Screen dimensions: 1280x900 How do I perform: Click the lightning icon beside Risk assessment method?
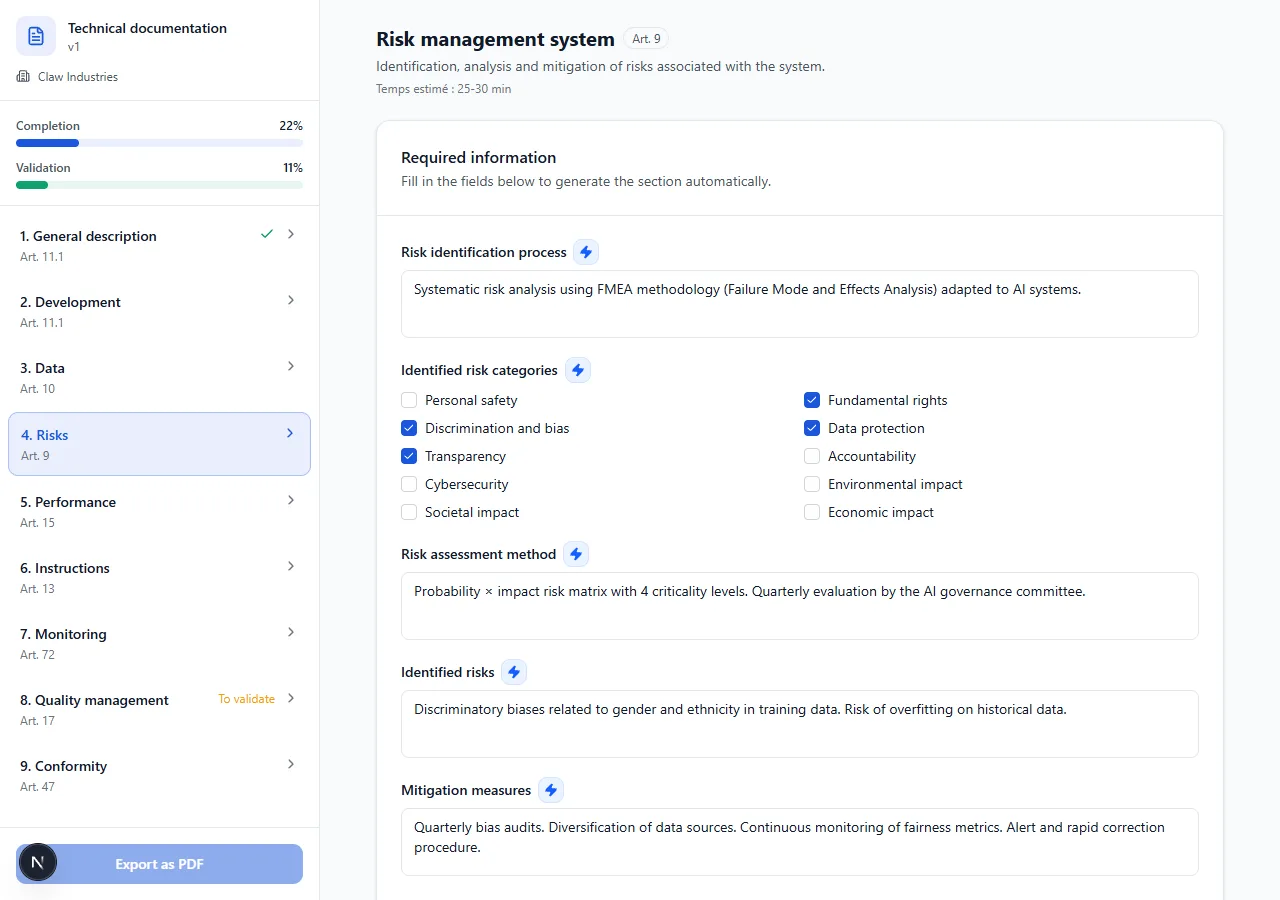[576, 554]
